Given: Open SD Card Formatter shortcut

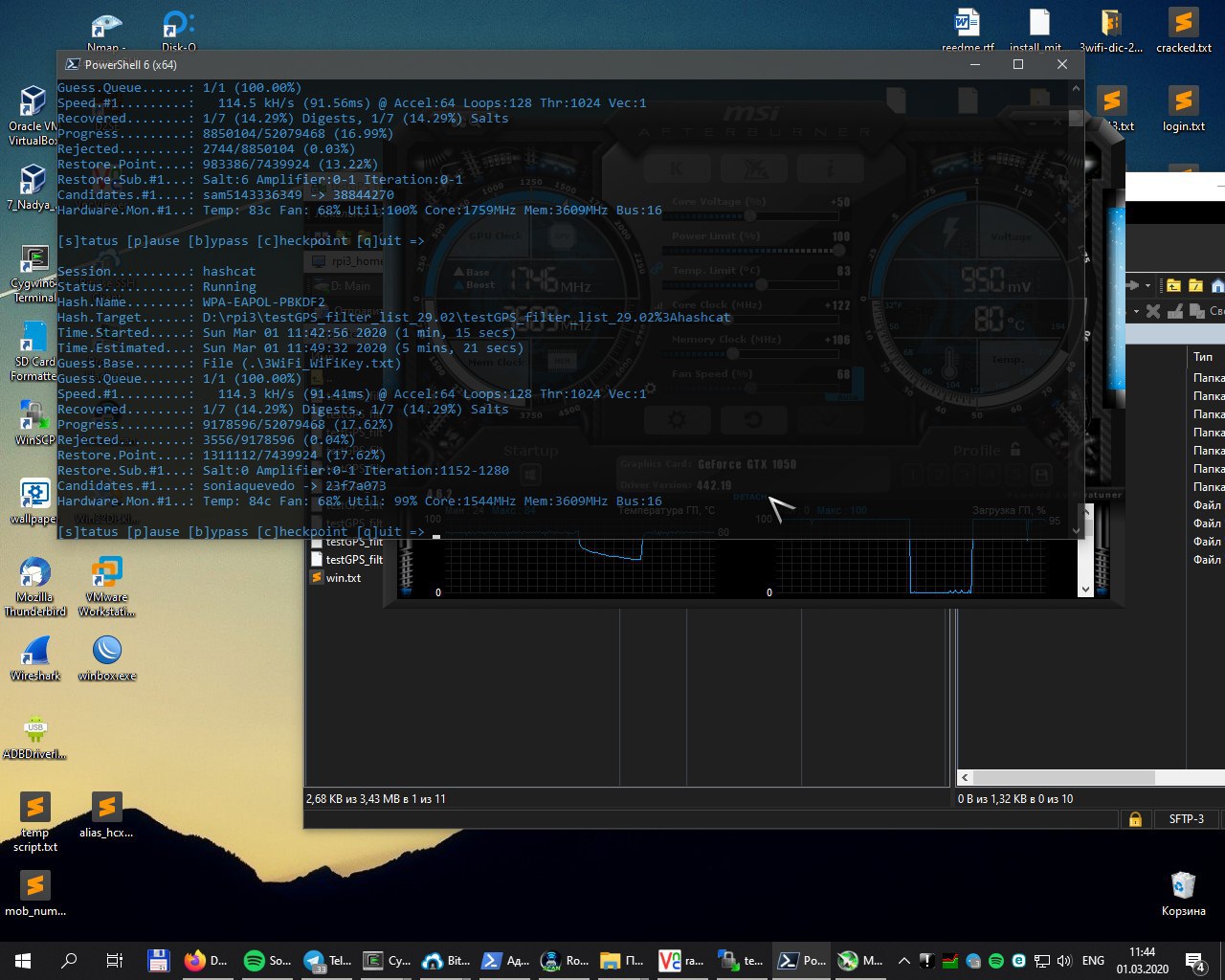Looking at the screenshot, I should [33, 351].
